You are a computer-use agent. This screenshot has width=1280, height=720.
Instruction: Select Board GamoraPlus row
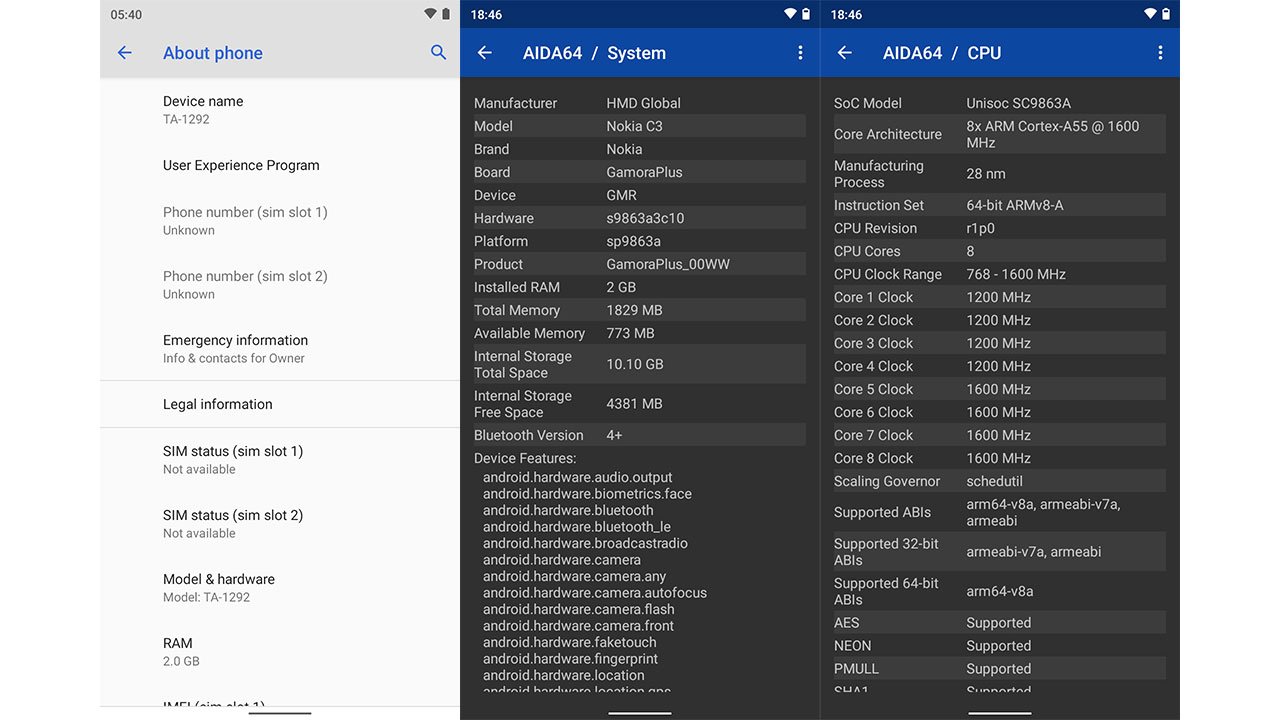pos(640,172)
